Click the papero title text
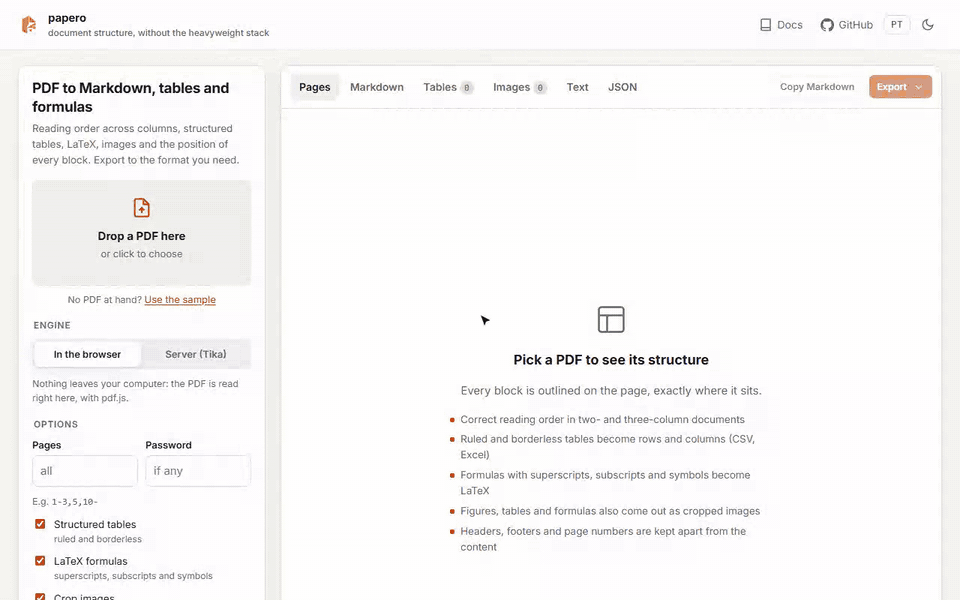 [67, 18]
